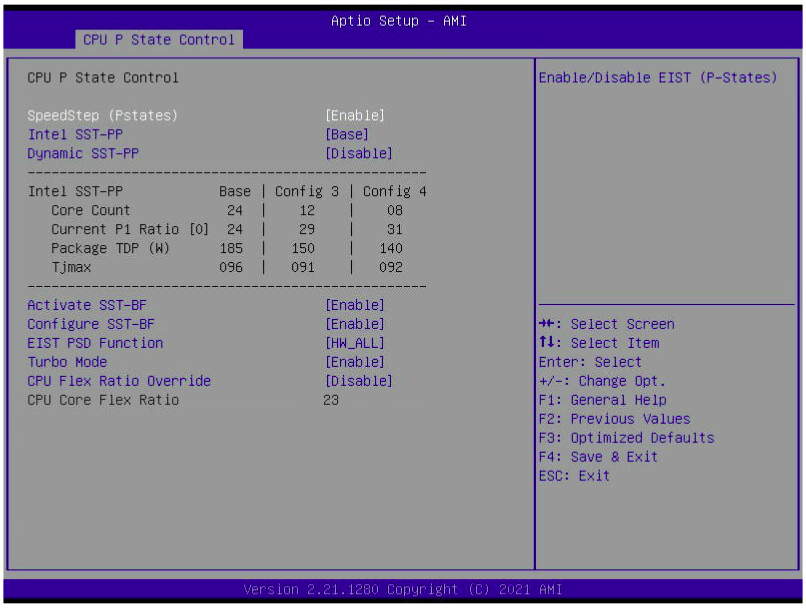The image size is (806, 608).
Task: Click the F2: Previous Values hint
Action: [614, 419]
